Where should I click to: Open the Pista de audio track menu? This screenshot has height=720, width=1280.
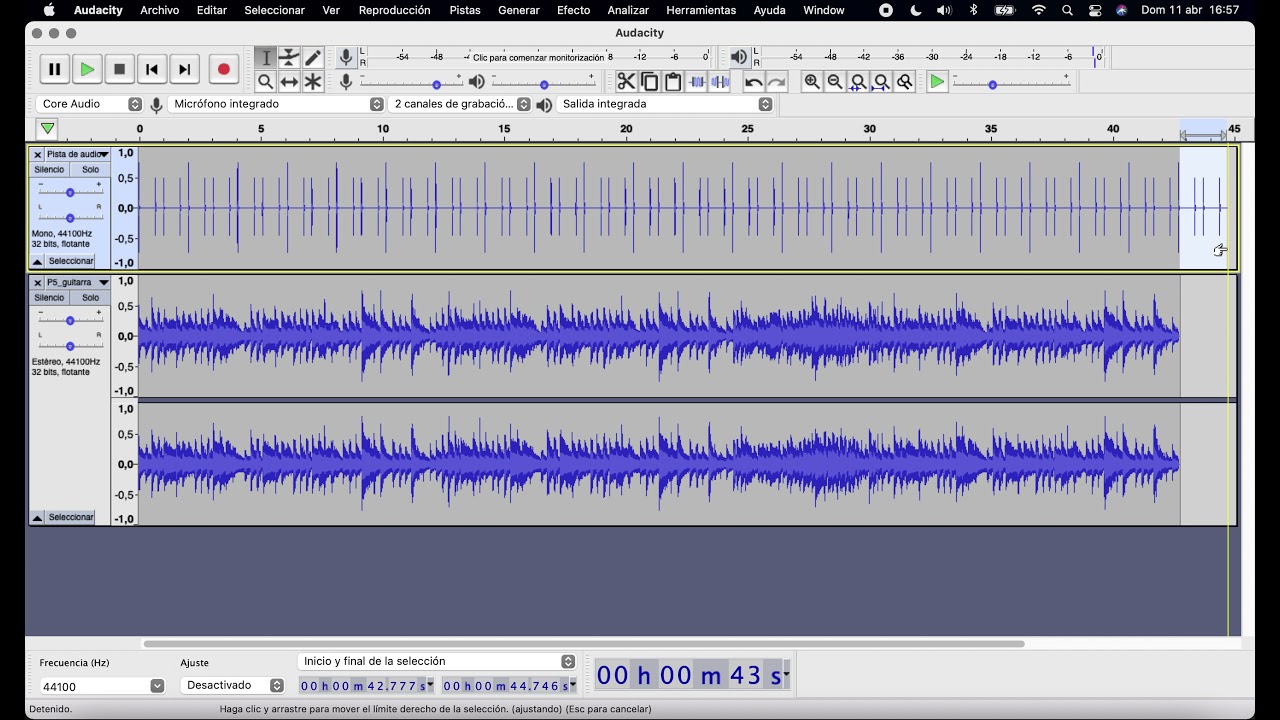click(x=78, y=154)
